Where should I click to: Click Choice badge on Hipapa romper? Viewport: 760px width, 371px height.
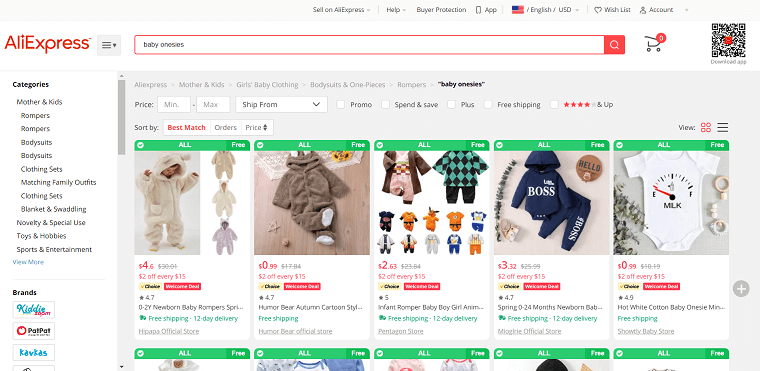[150, 287]
